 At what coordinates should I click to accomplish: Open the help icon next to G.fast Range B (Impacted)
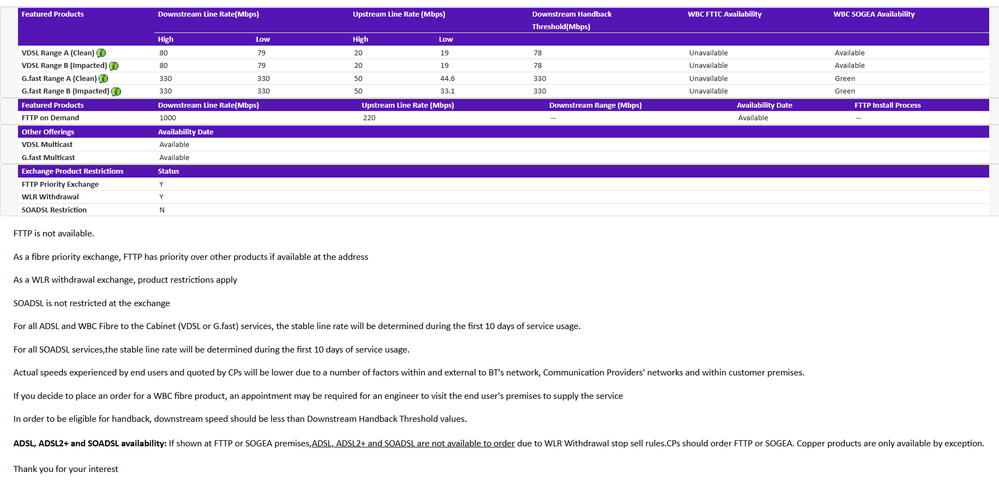pos(117,91)
